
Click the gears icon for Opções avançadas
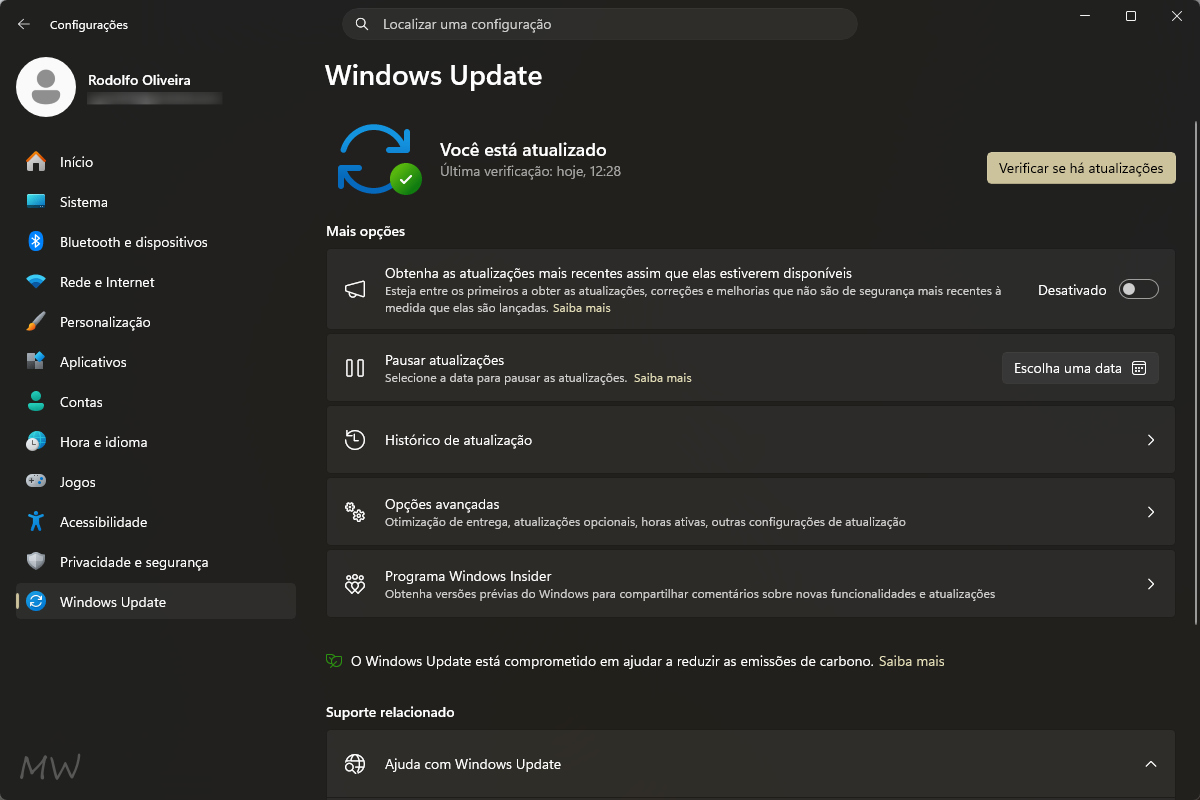[x=355, y=512]
